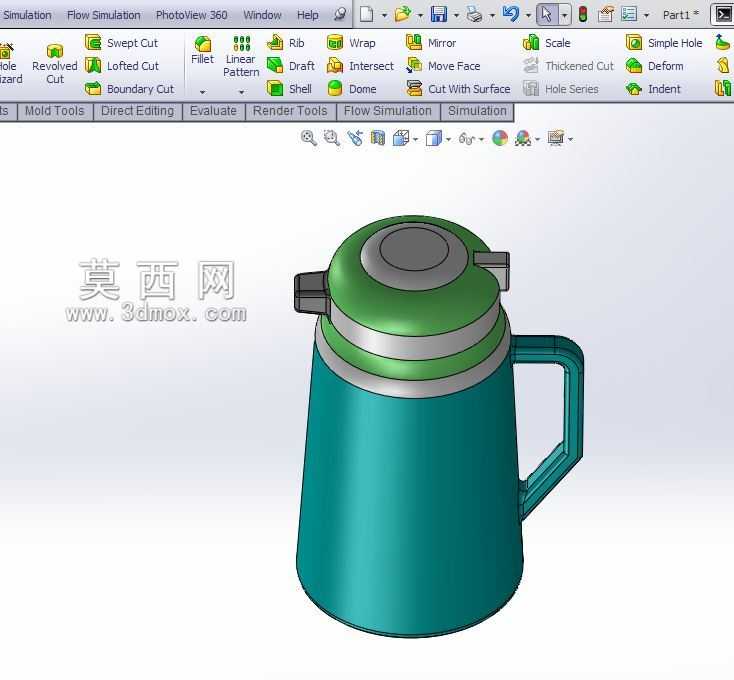Switch to the Evaluate tab
734x680 pixels.
pyautogui.click(x=213, y=111)
